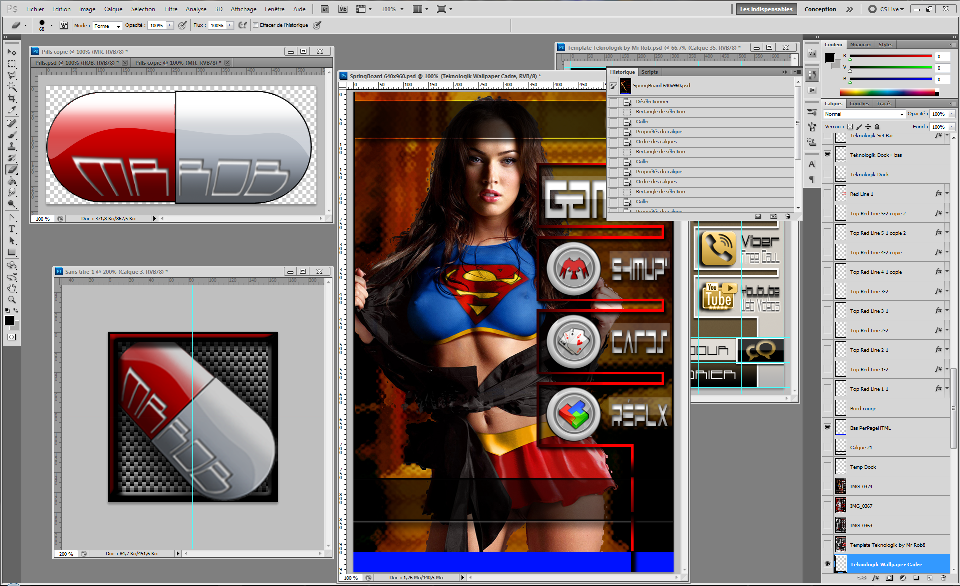Hide the Teknologik Wallpaper Cadre layer
This screenshot has height=586, width=960.
coord(827,565)
